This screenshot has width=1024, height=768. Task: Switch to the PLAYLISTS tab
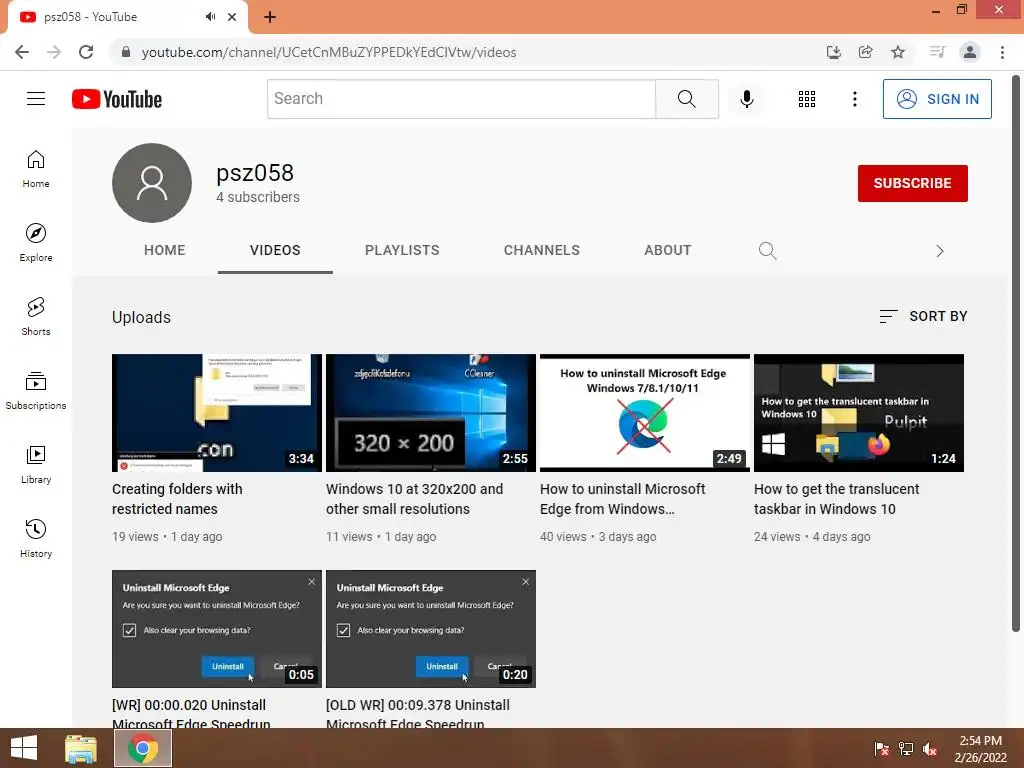[x=402, y=250]
